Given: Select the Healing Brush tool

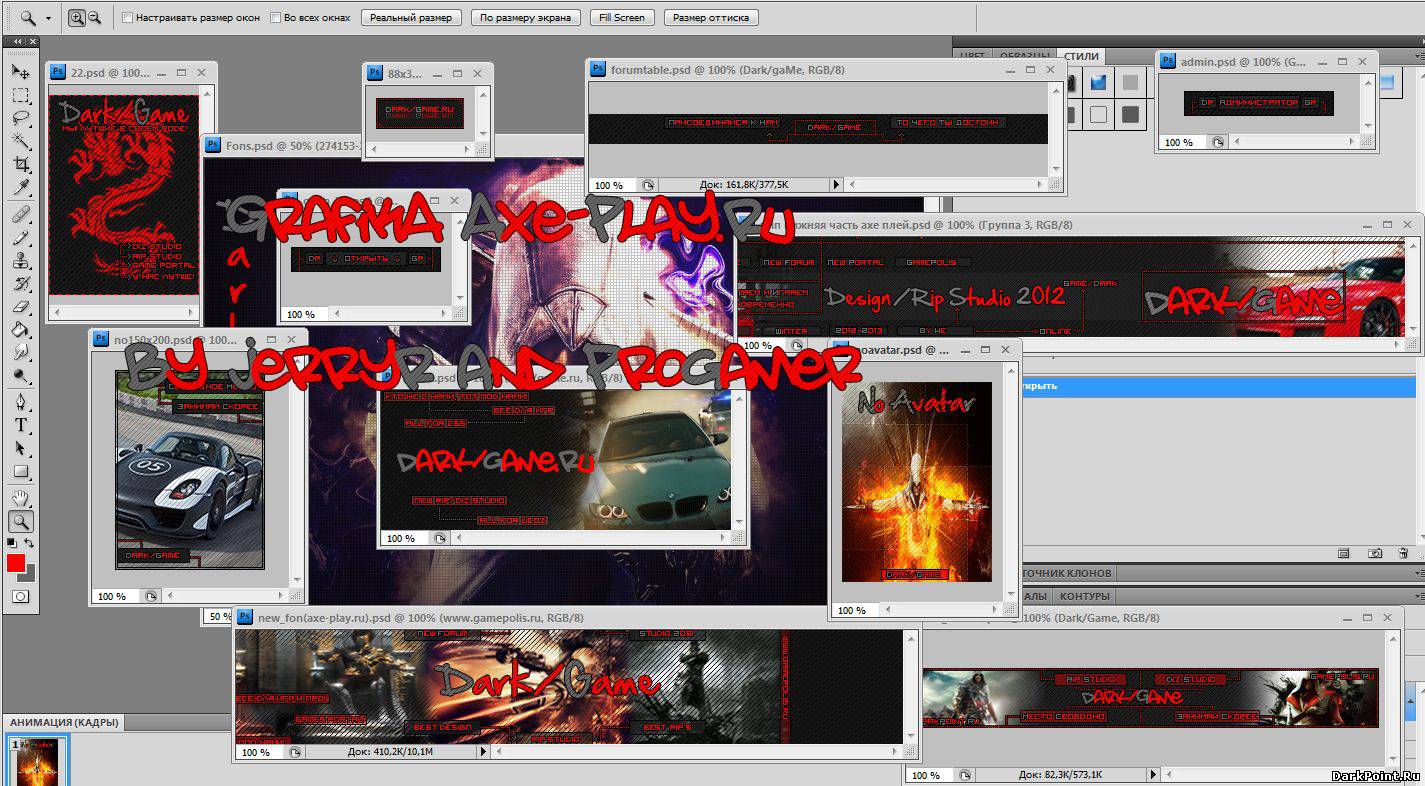Looking at the screenshot, I should (20, 214).
